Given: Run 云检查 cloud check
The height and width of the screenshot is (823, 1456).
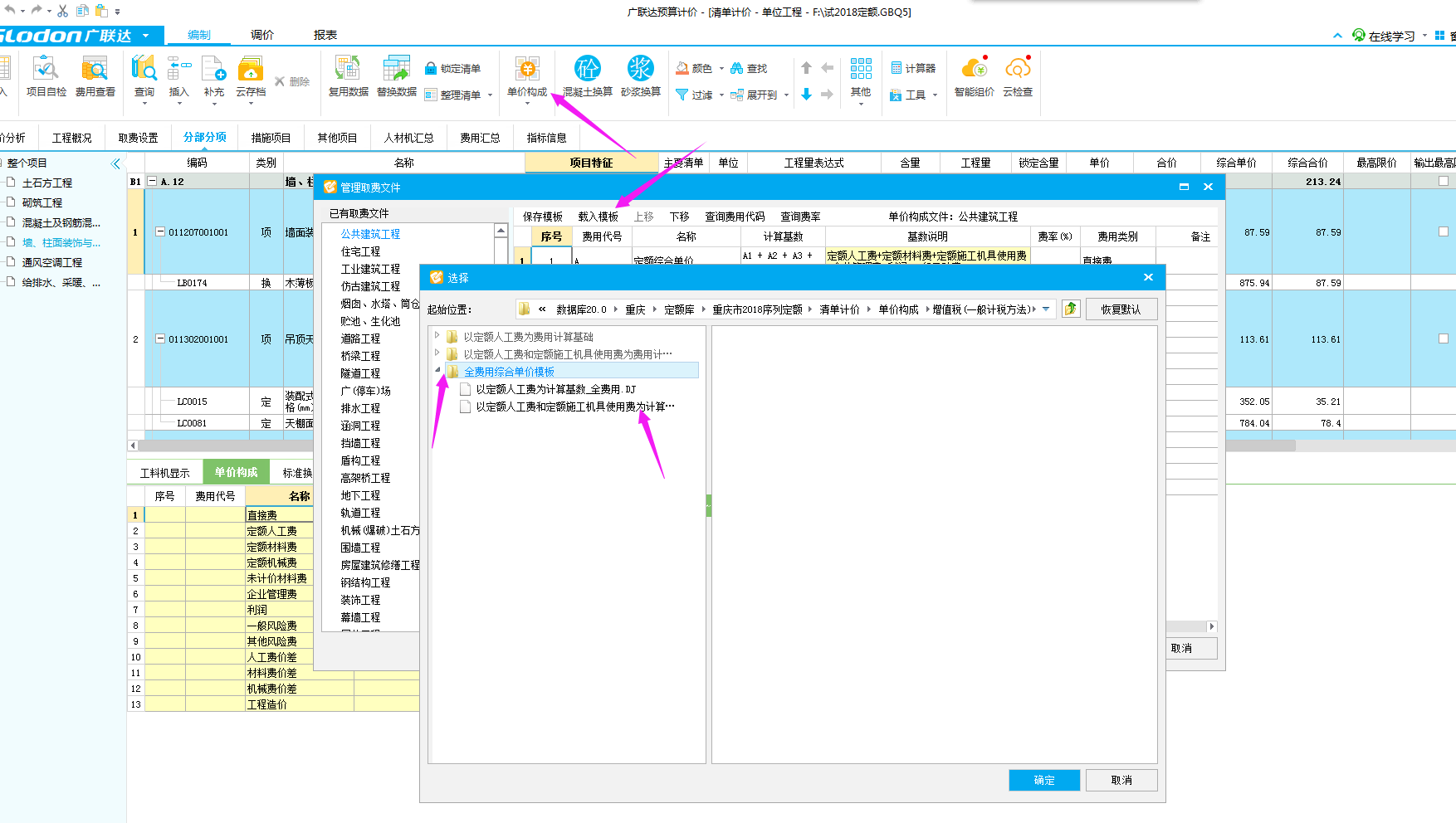Looking at the screenshot, I should click(x=1018, y=76).
